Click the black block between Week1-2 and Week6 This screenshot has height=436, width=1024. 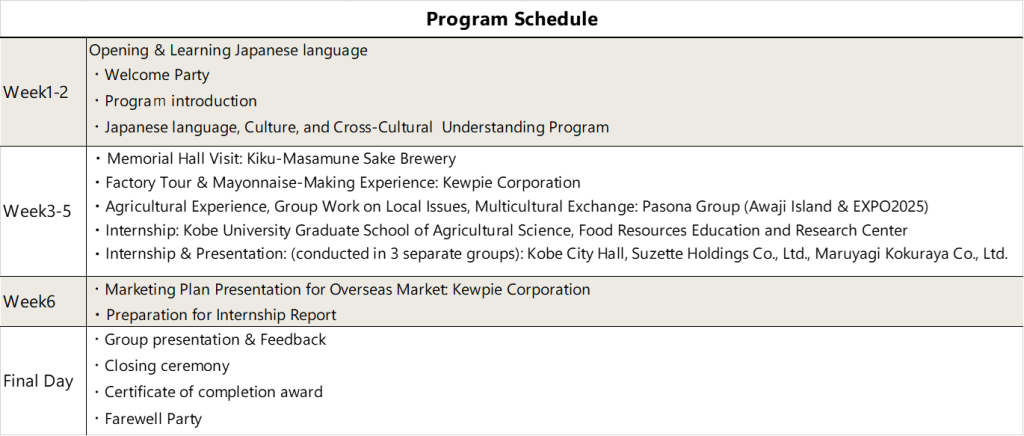tap(512, 211)
